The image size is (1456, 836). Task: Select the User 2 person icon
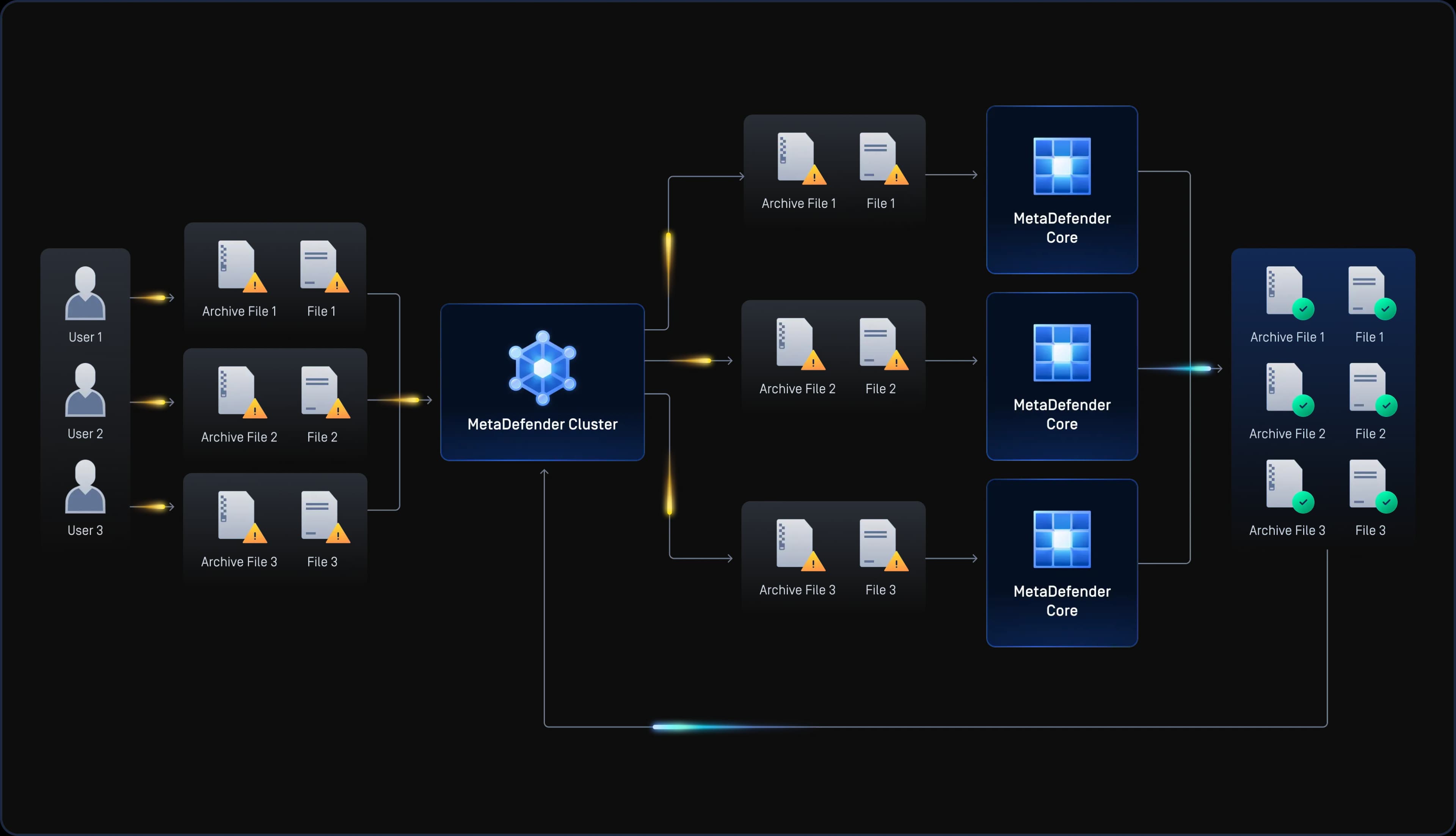(86, 389)
